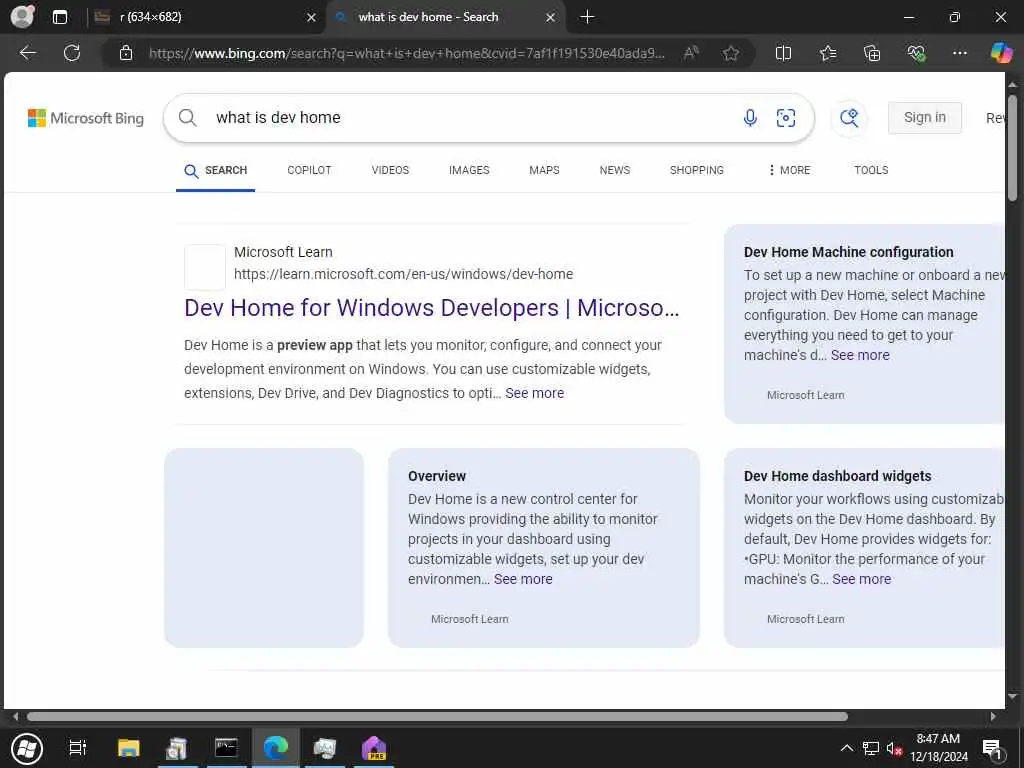See more in the Overview card
This screenshot has height=768, width=1024.
[x=523, y=579]
